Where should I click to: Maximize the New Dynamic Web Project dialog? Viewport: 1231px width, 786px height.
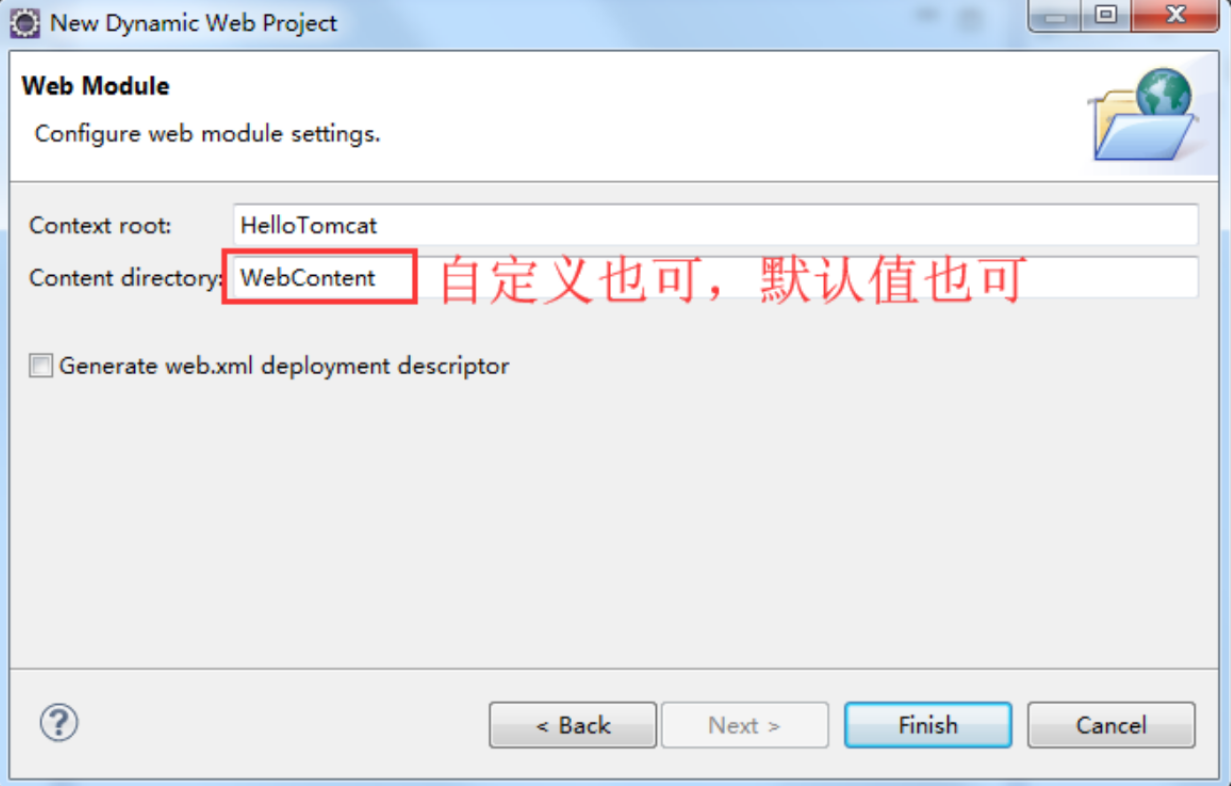(1106, 16)
